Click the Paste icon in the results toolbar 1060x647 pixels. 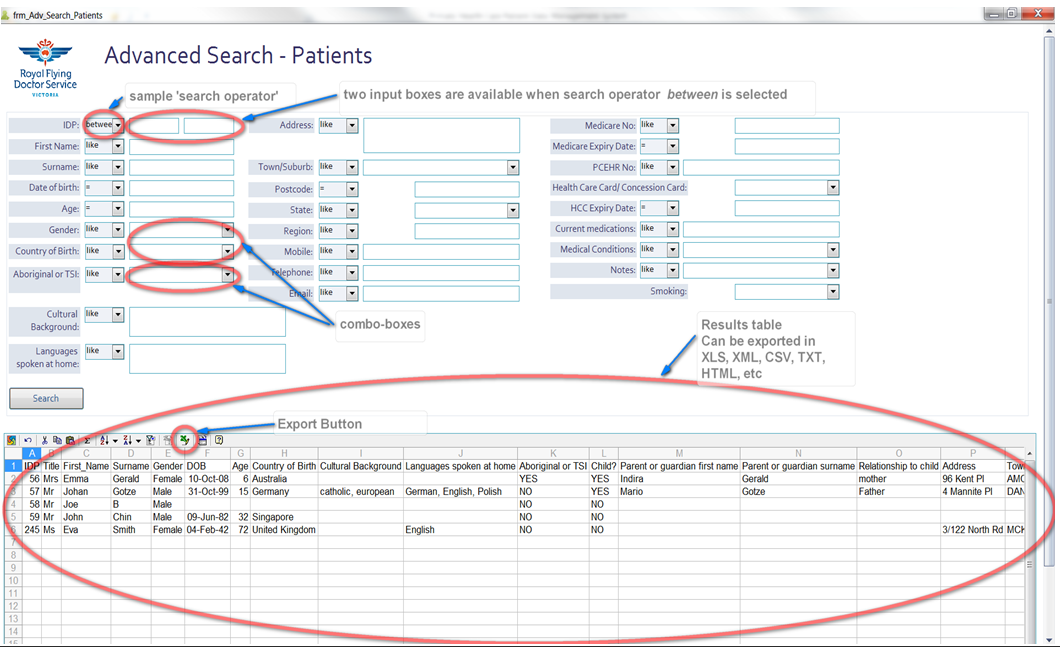click(x=69, y=439)
